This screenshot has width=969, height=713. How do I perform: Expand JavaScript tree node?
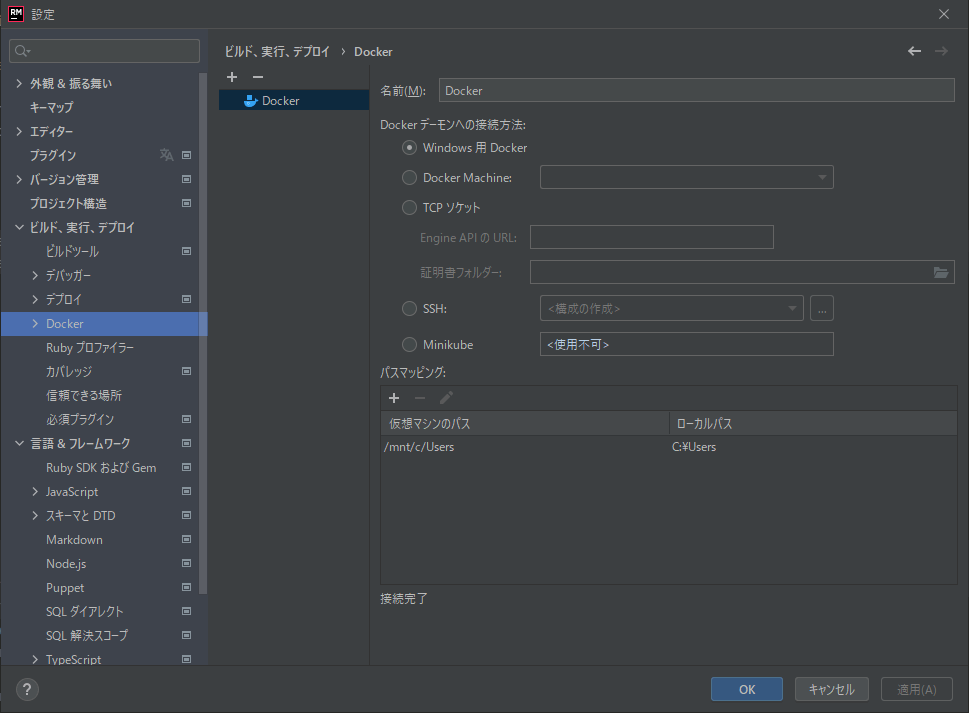pos(35,492)
